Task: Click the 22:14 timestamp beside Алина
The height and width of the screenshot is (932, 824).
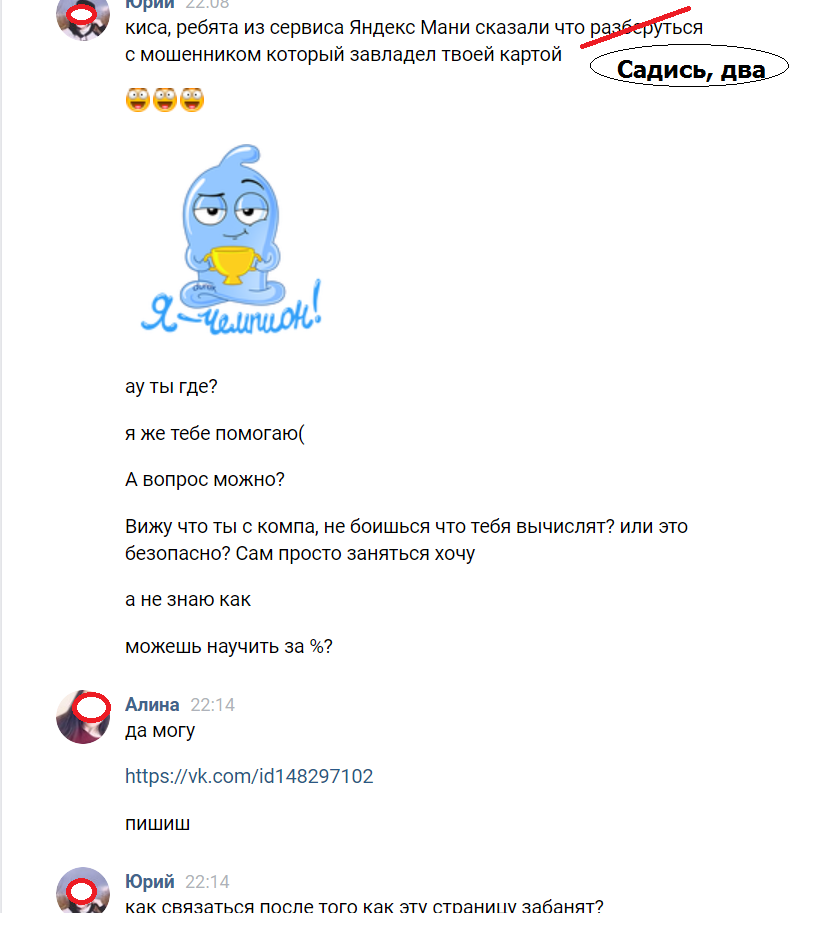Action: pos(212,705)
